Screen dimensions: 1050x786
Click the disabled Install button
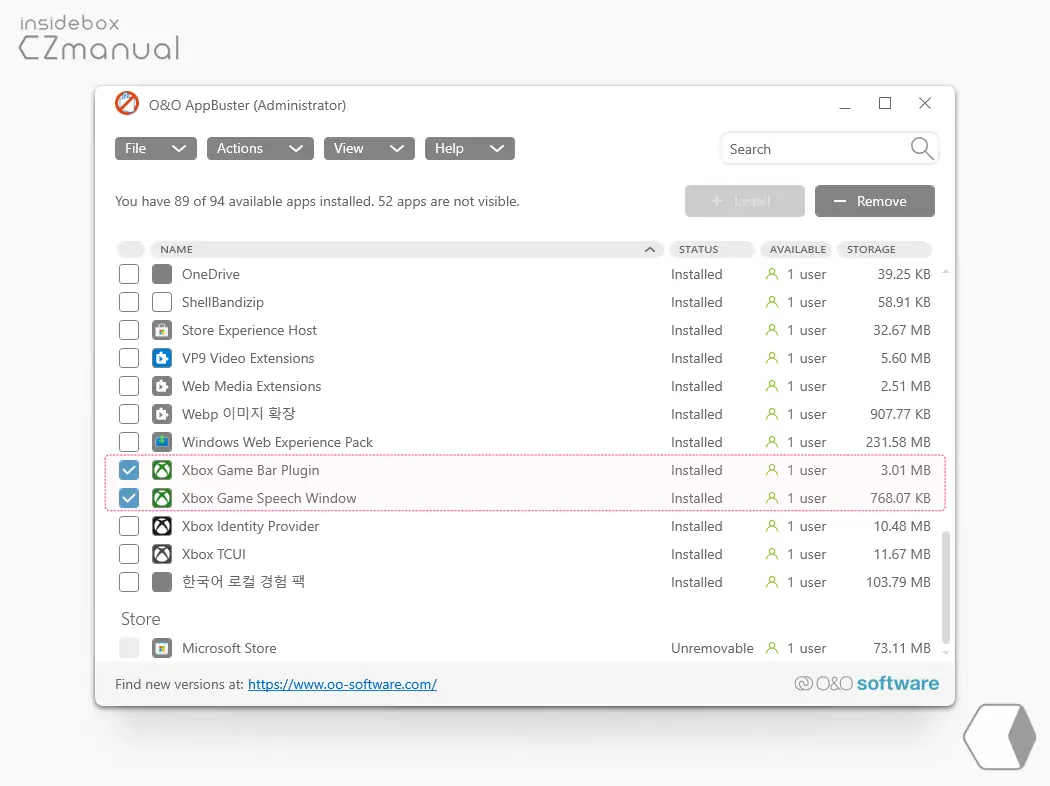tap(745, 201)
